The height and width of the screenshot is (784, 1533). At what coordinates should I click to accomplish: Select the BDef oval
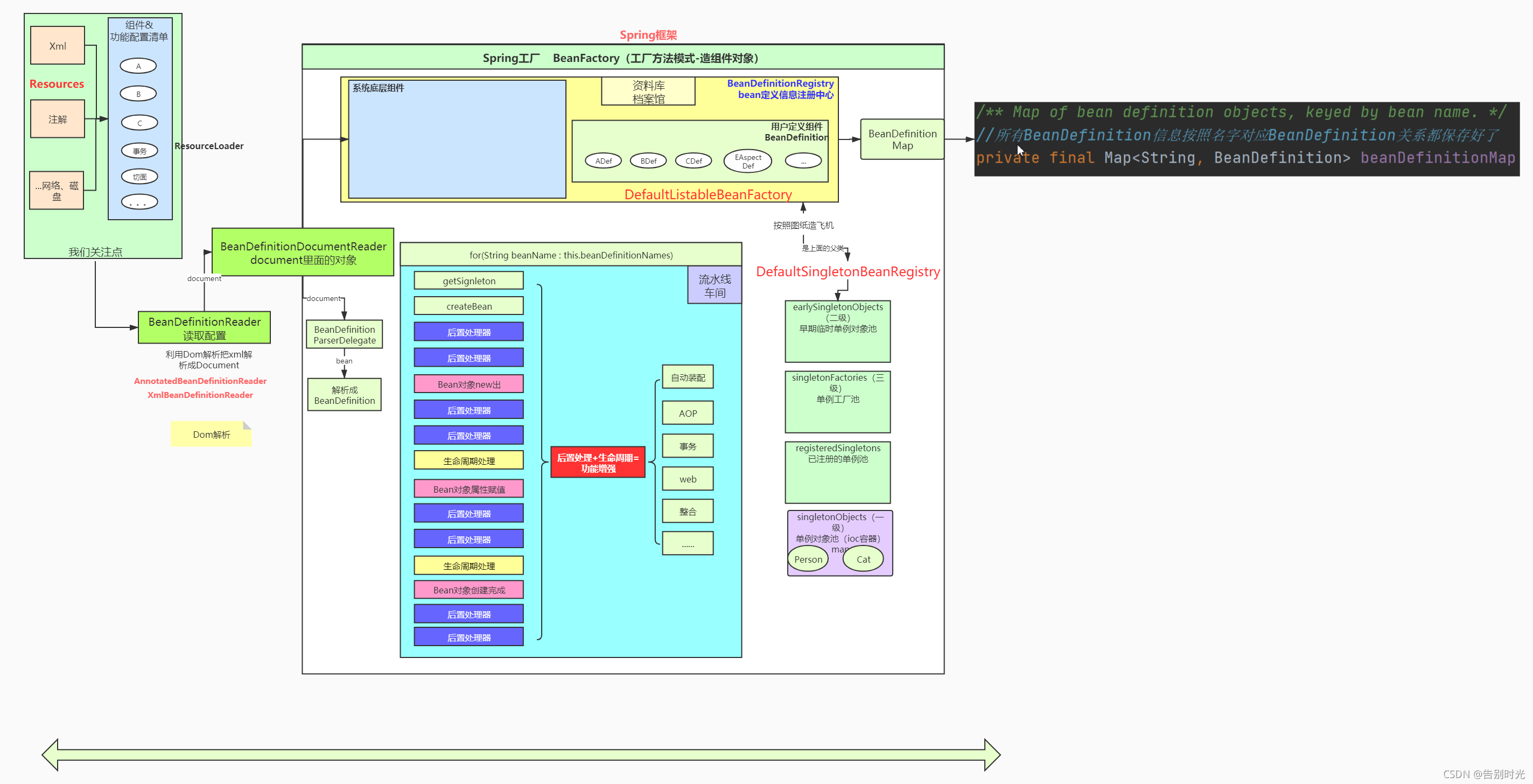649,162
